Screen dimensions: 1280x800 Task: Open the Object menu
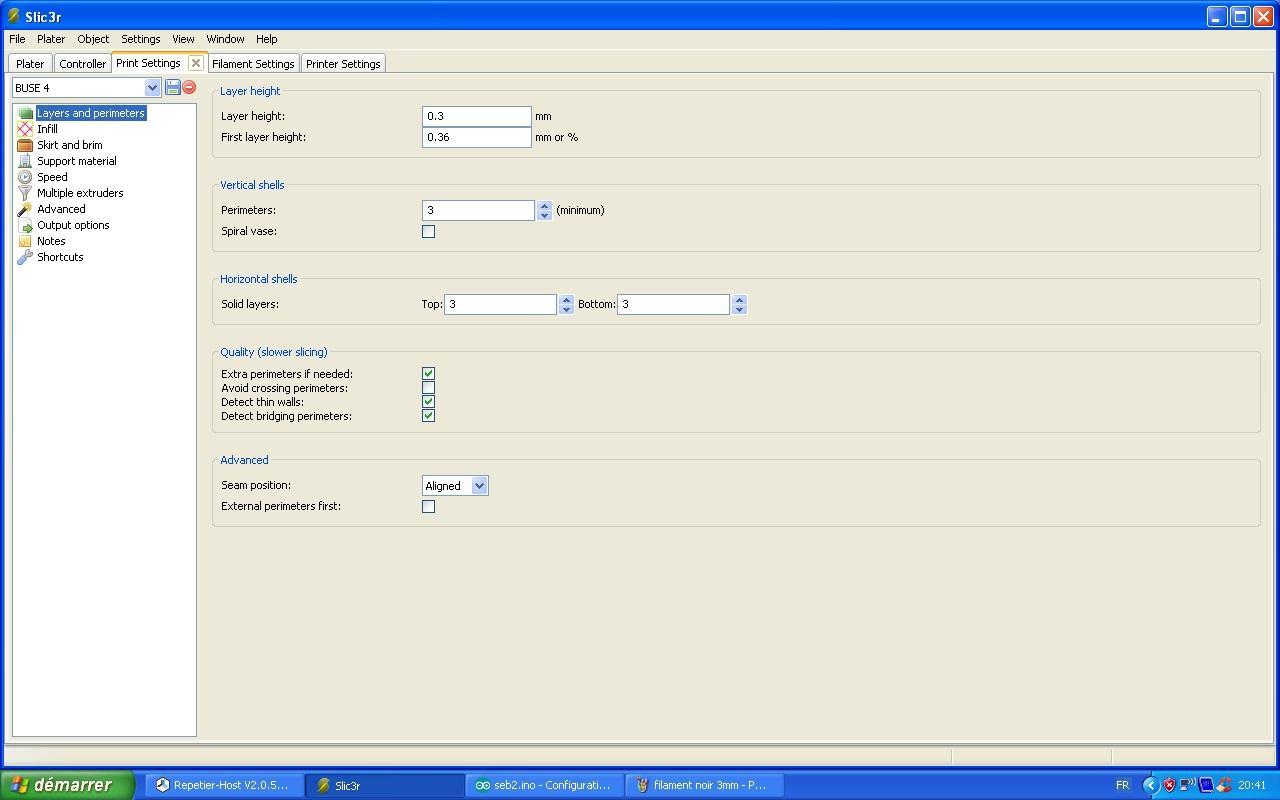93,39
